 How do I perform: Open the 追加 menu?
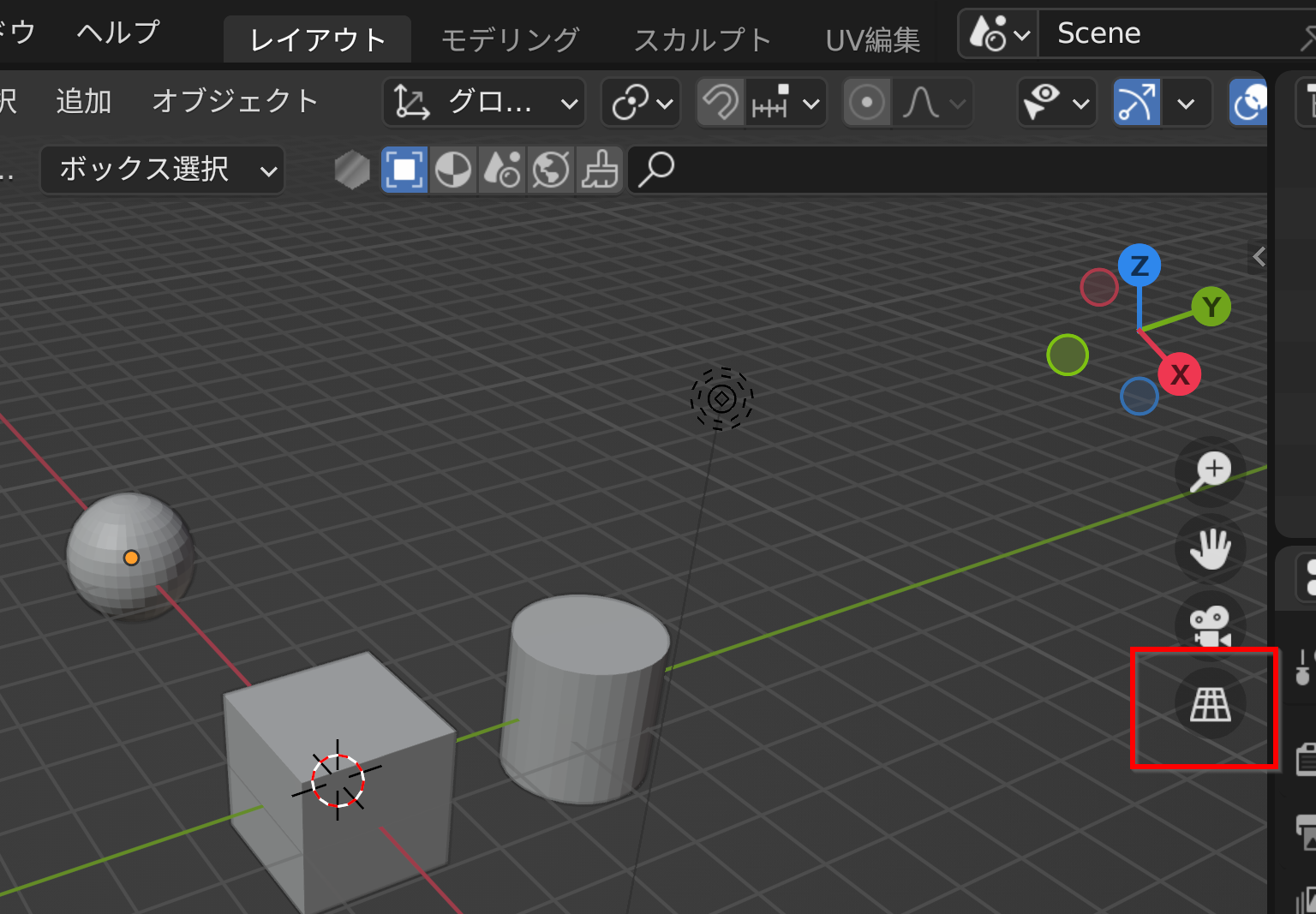tap(84, 101)
